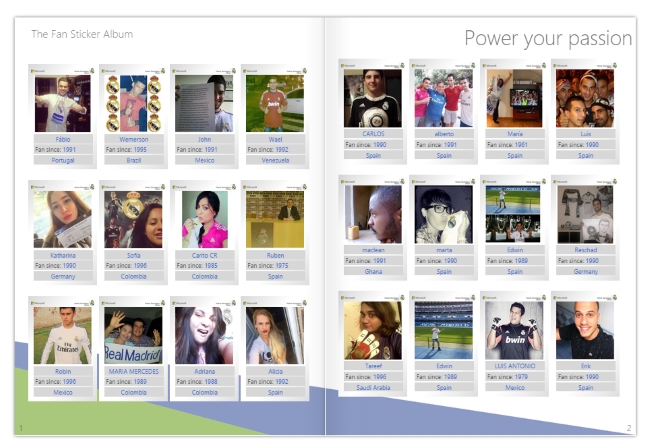Click the Portugal country label
The height and width of the screenshot is (448, 650).
point(62,160)
